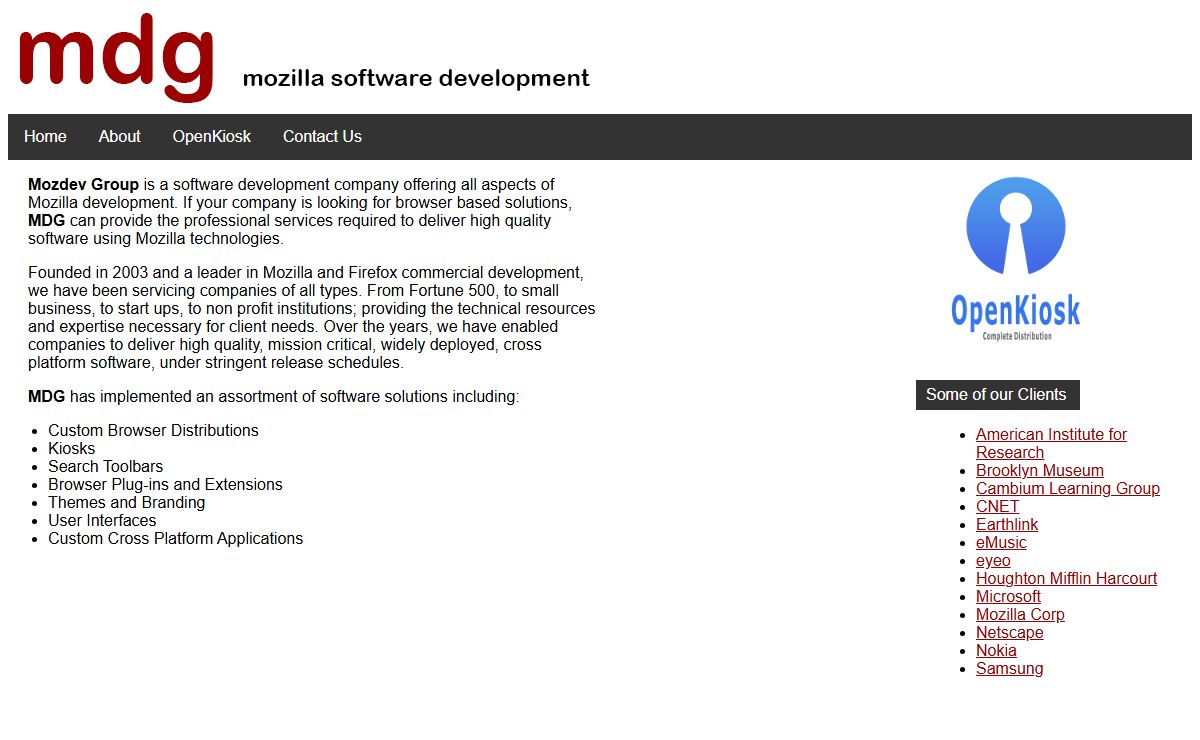1200x740 pixels.
Task: Open the About navigation item
Action: pos(119,137)
